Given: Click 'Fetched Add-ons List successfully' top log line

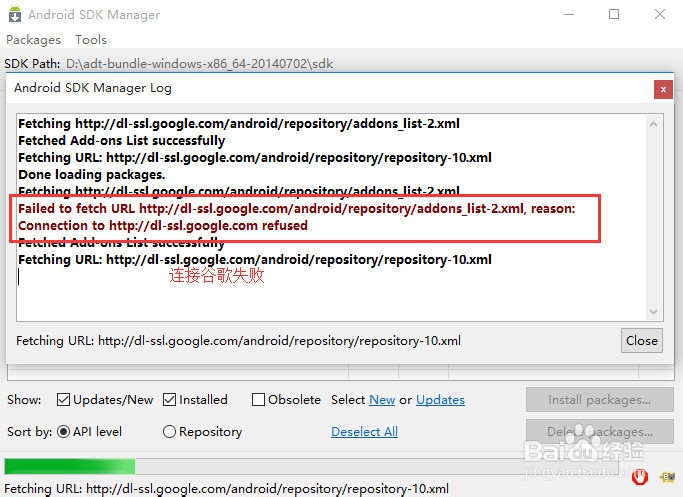Looking at the screenshot, I should 122,141.
